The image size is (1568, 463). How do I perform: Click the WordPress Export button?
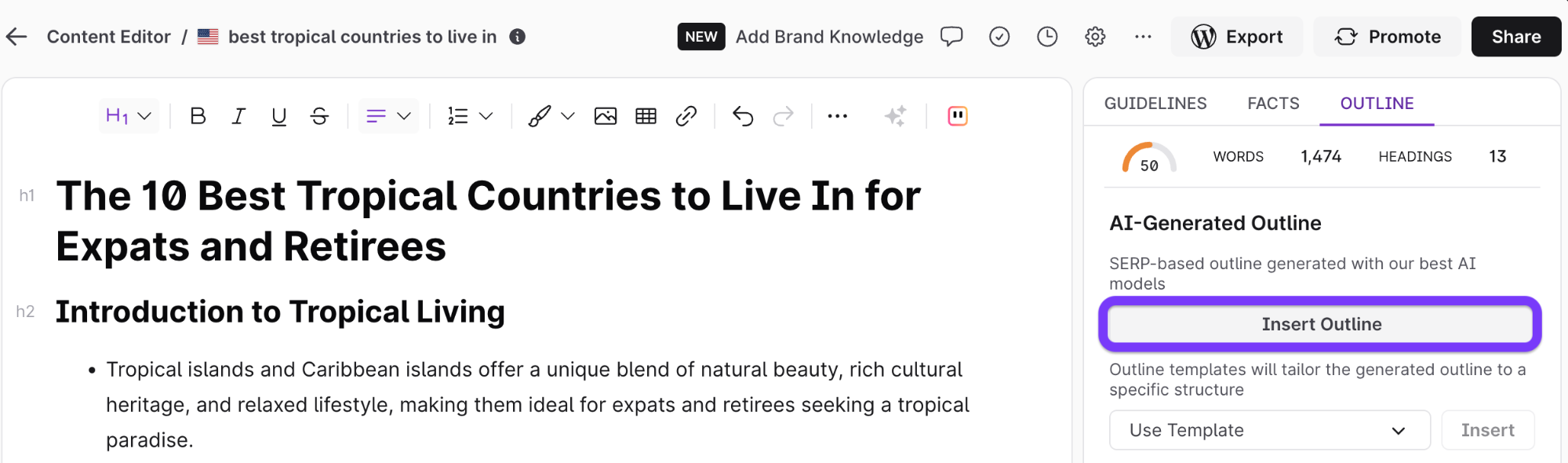coord(1237,37)
